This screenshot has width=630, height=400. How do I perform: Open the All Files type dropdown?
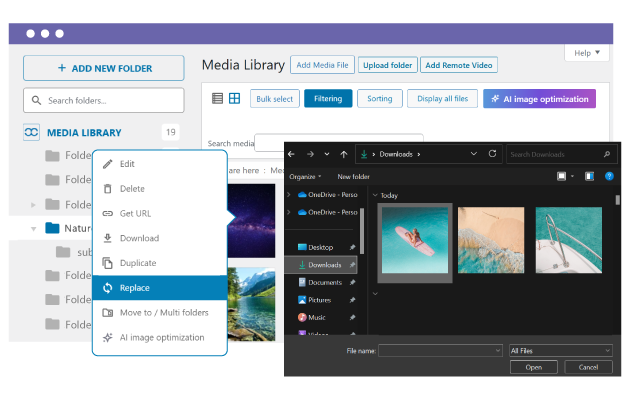pos(560,351)
